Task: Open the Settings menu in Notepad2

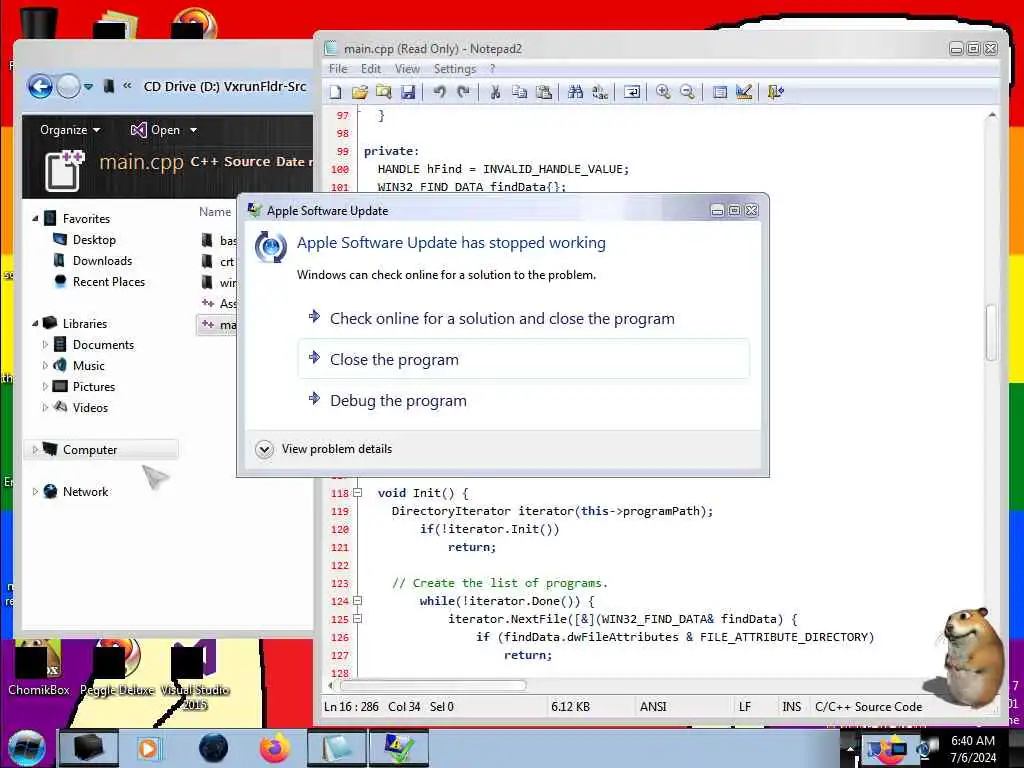Action: (x=455, y=69)
